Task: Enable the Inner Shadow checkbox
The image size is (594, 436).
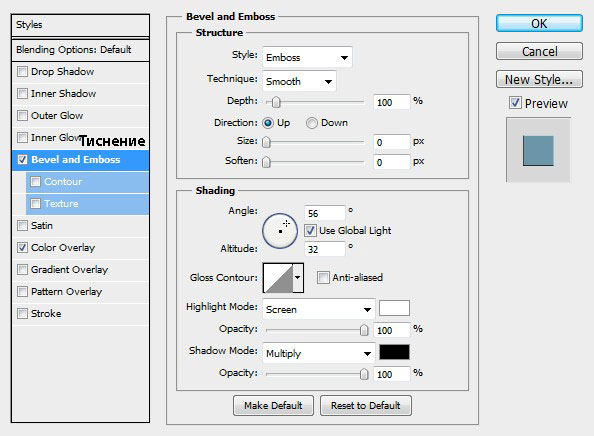Action: click(22, 94)
